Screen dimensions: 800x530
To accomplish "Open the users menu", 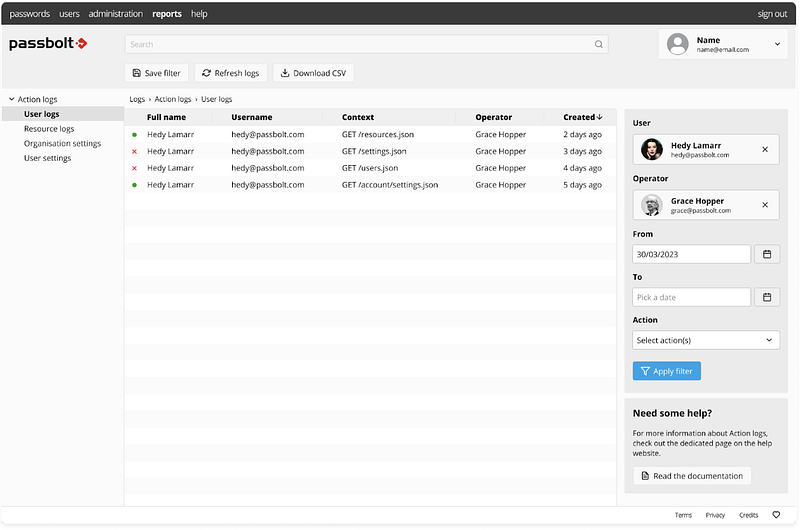I will (69, 14).
